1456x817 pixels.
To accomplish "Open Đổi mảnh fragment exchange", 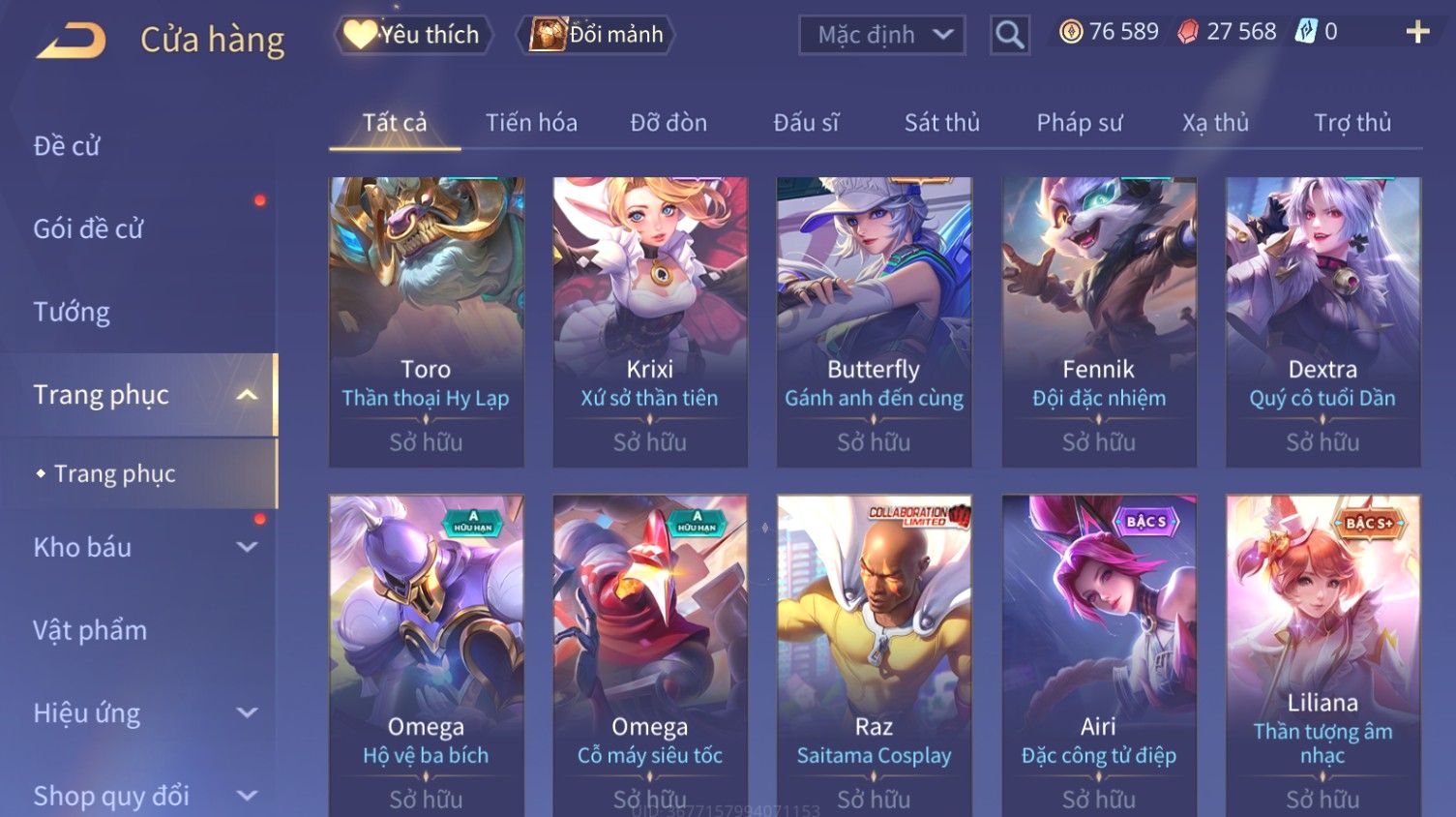I will (597, 35).
